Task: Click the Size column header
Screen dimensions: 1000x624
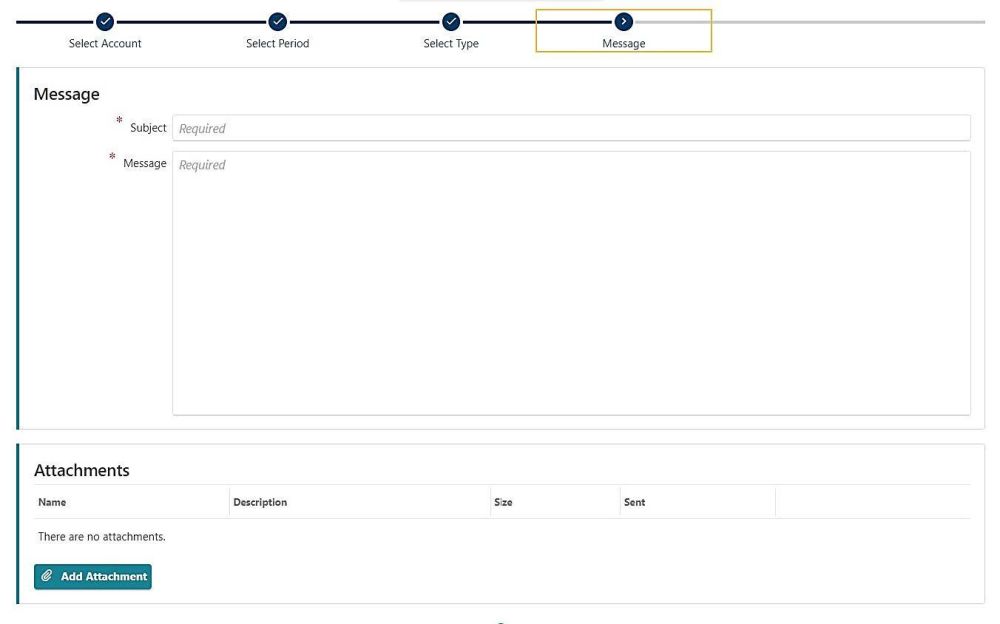Action: tap(503, 502)
